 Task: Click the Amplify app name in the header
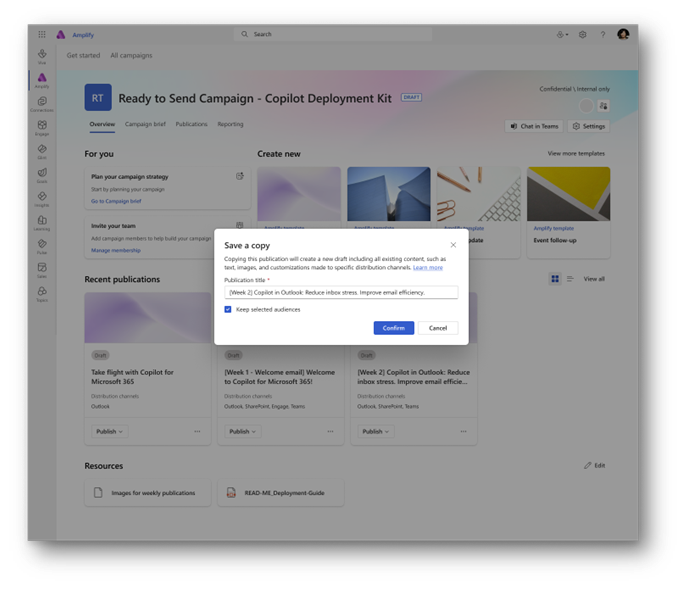click(x=83, y=35)
